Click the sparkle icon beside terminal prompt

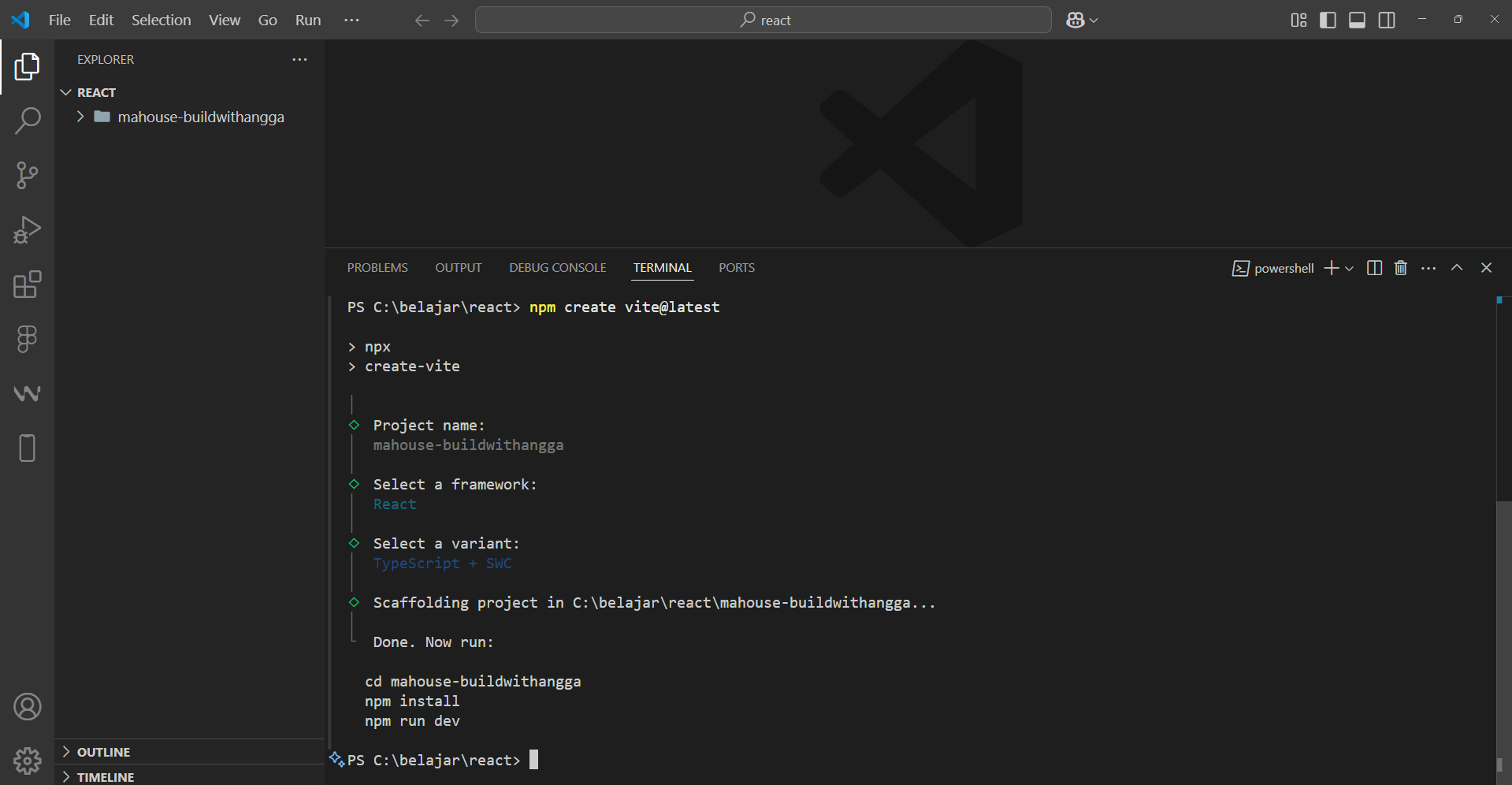tap(337, 759)
